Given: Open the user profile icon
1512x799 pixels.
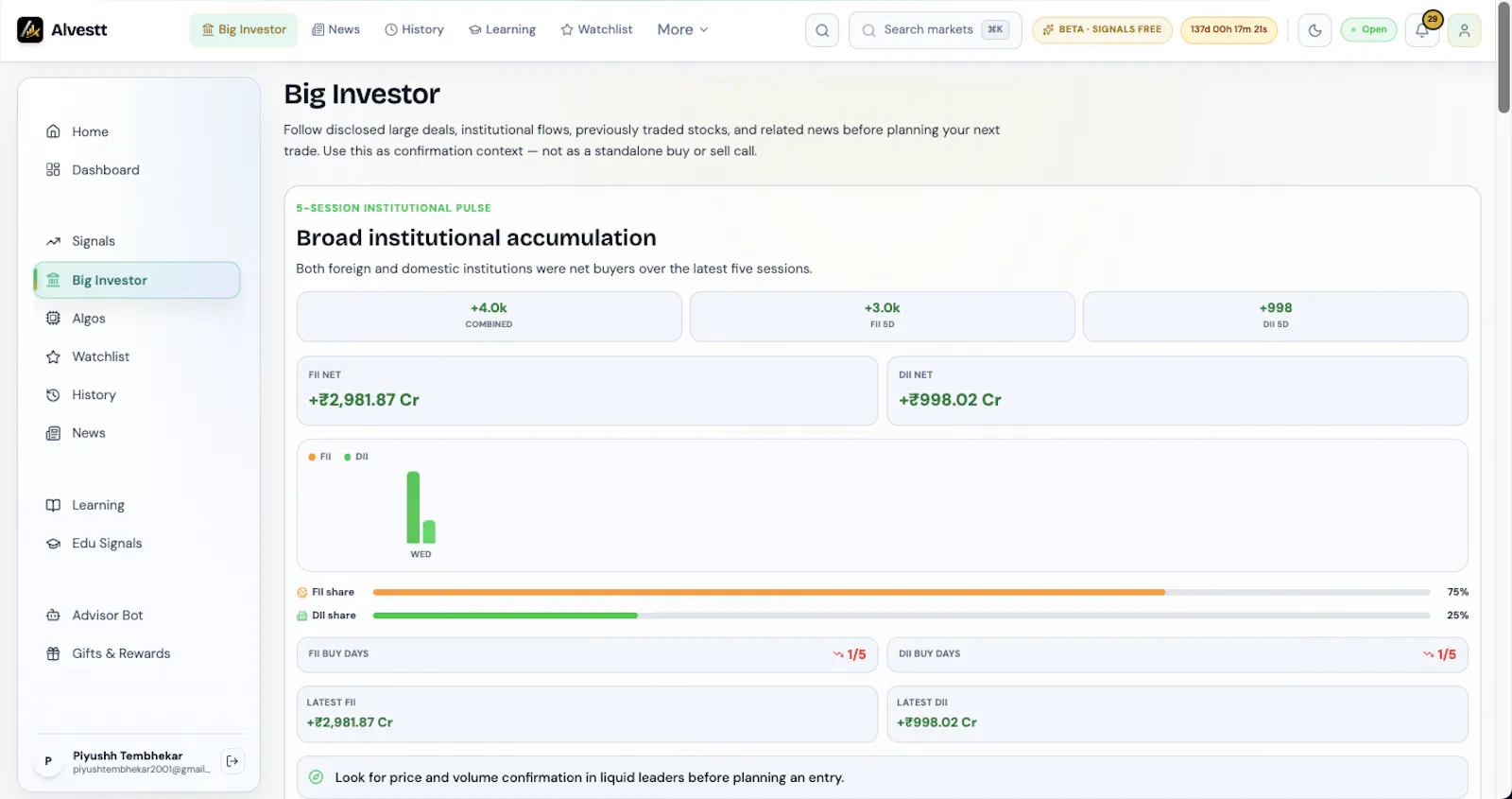Looking at the screenshot, I should point(1464,30).
